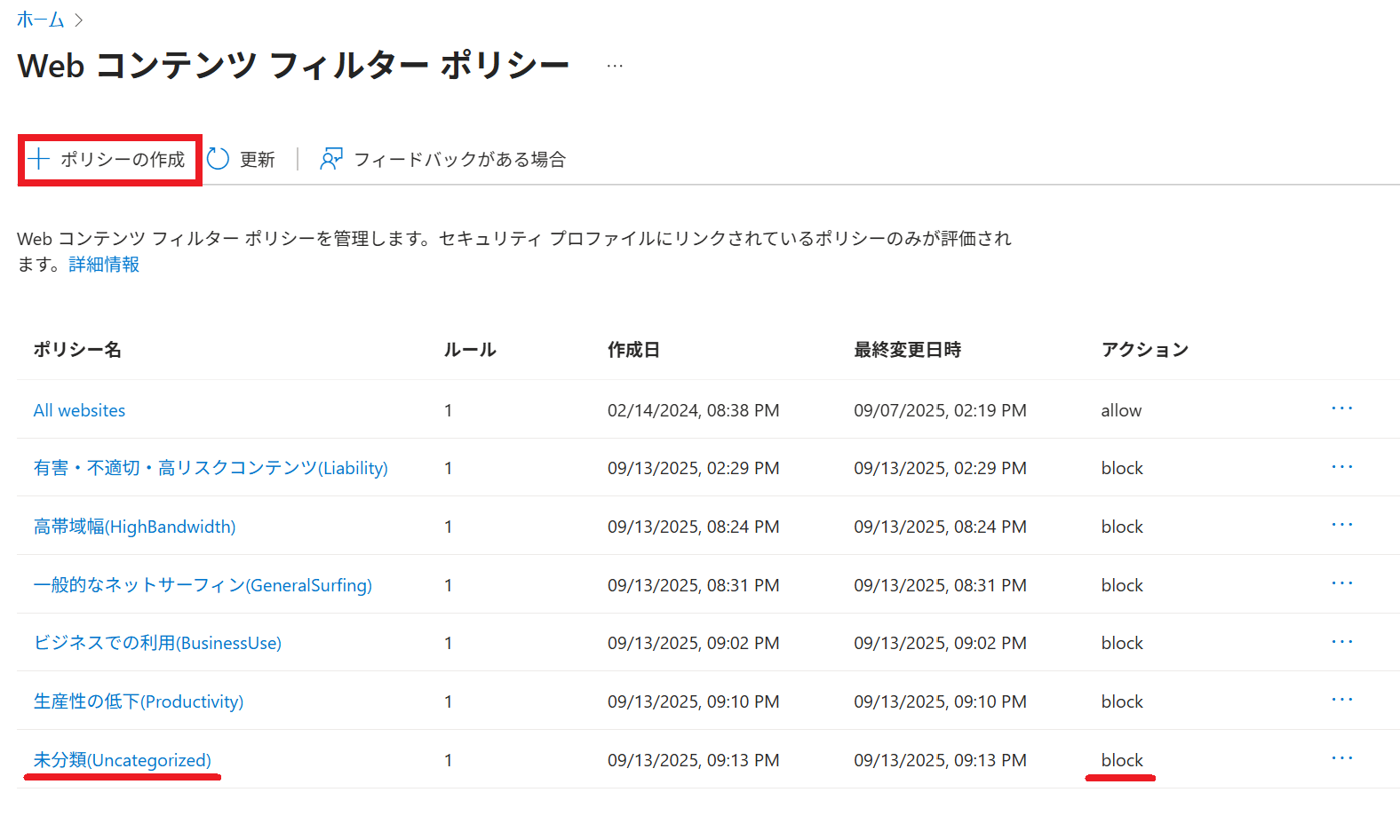Click the breadcrumb chevron after ホーム
Image resolution: width=1400 pixels, height=840 pixels.
78,20
